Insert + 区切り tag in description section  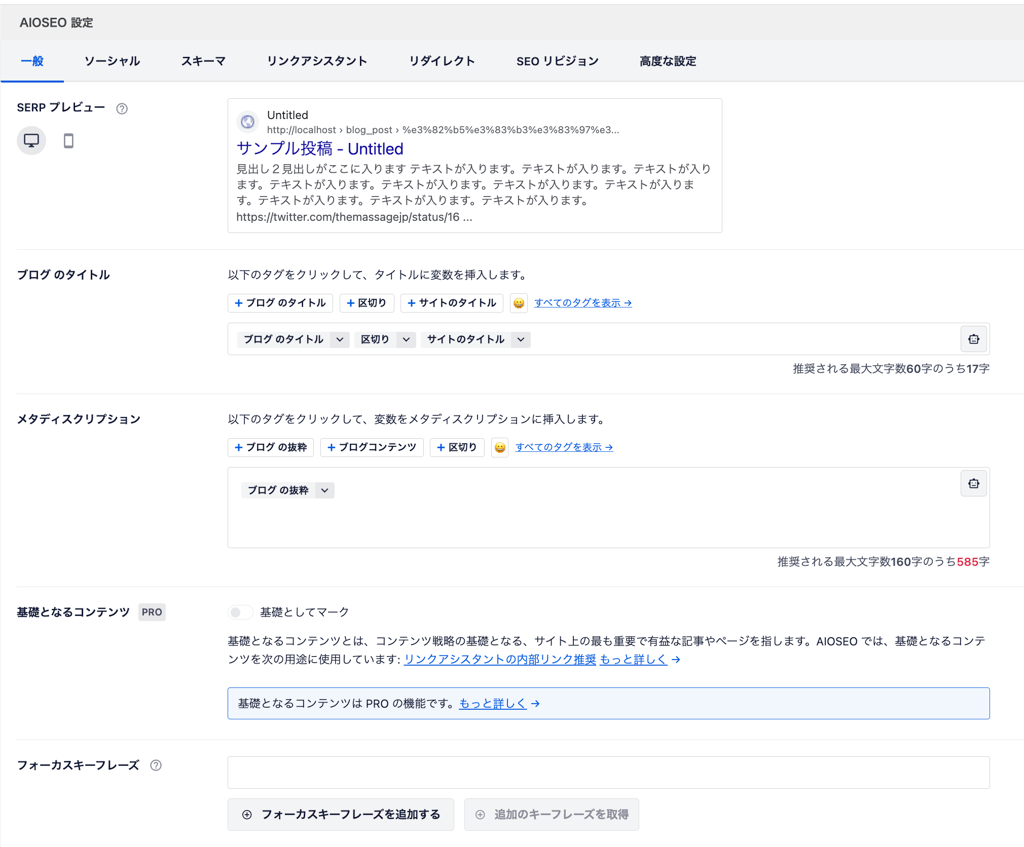[x=457, y=447]
